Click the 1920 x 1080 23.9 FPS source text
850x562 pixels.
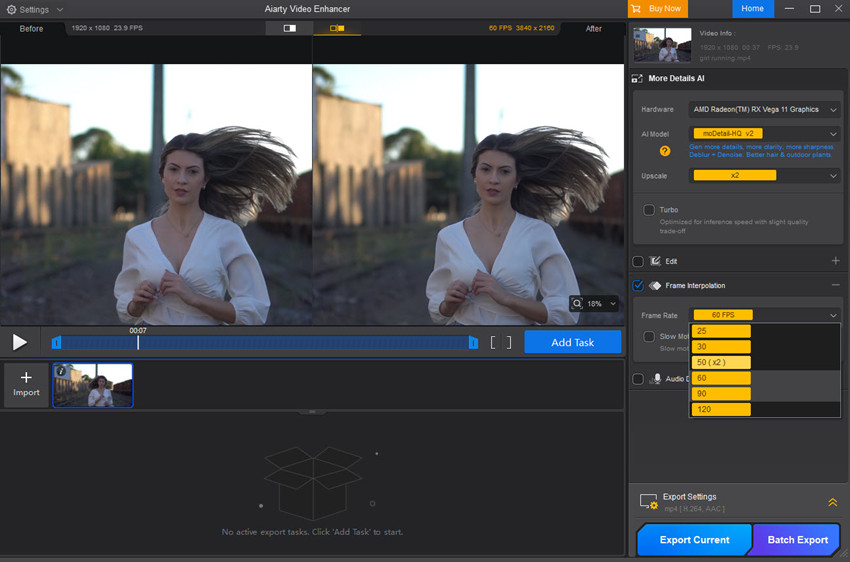[107, 28]
